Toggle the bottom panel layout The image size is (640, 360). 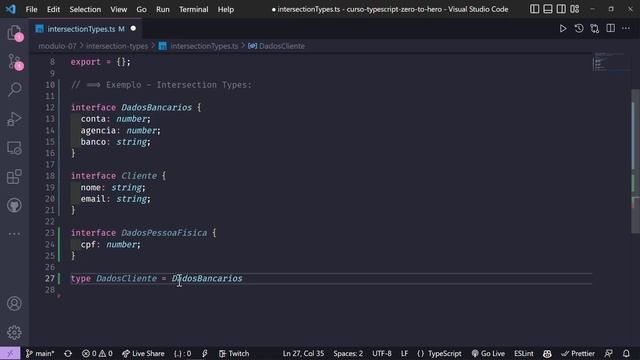click(548, 9)
